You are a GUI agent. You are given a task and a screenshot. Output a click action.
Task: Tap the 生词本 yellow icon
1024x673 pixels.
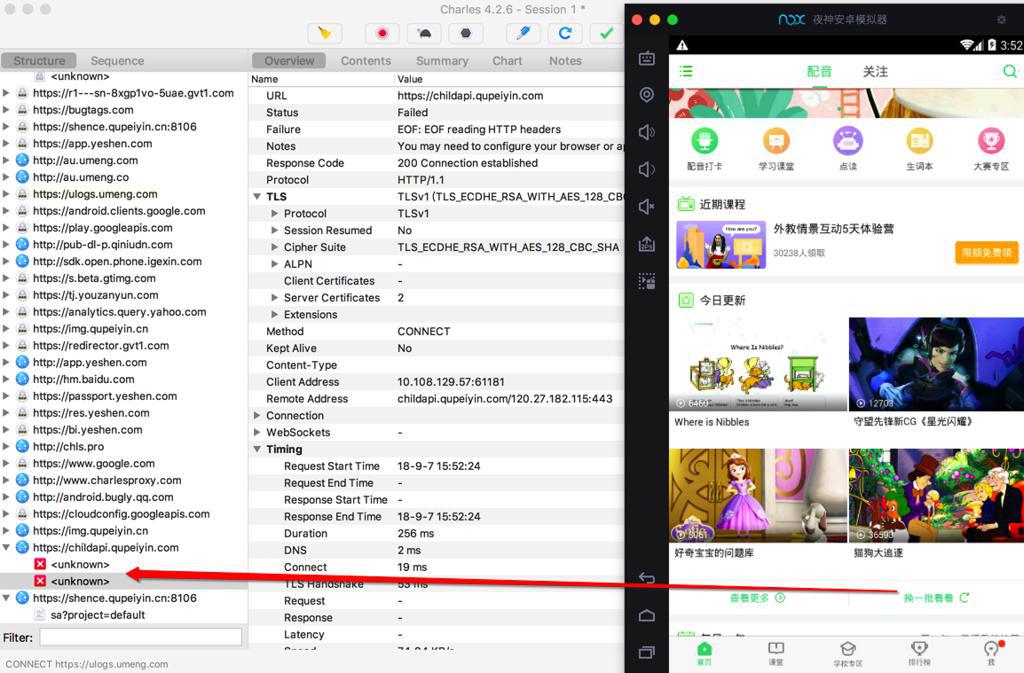coord(920,140)
